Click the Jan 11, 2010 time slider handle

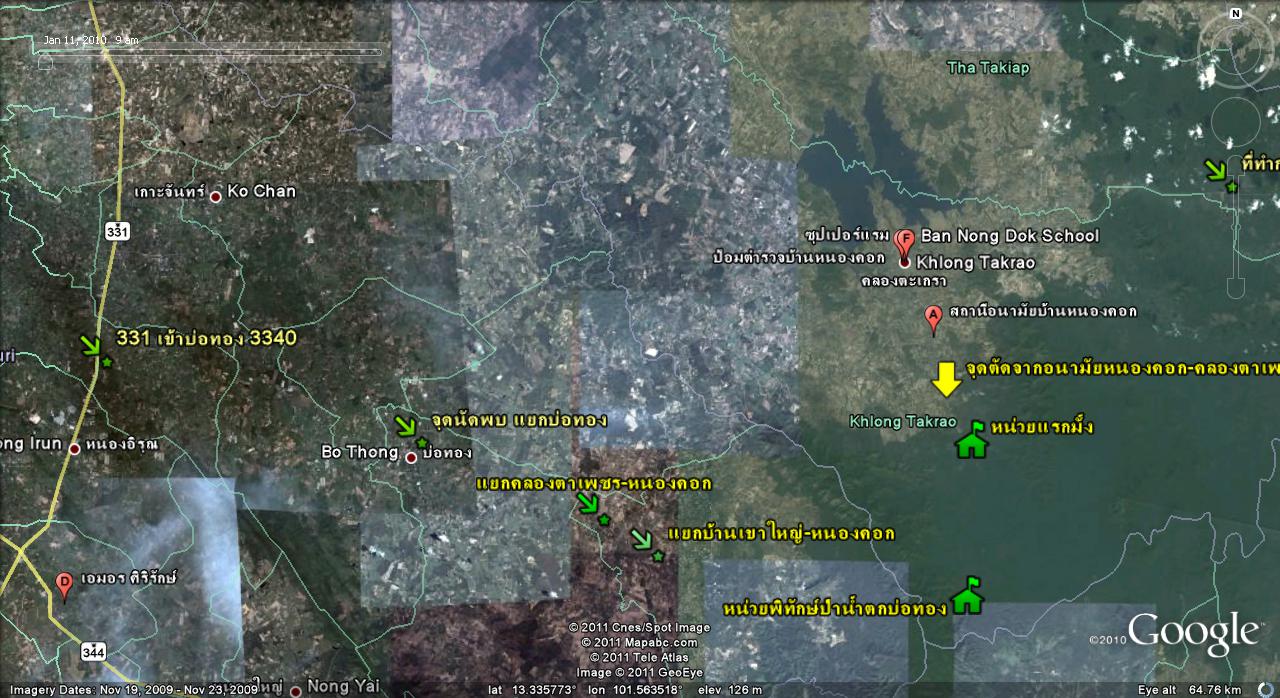pyautogui.click(x=44, y=60)
